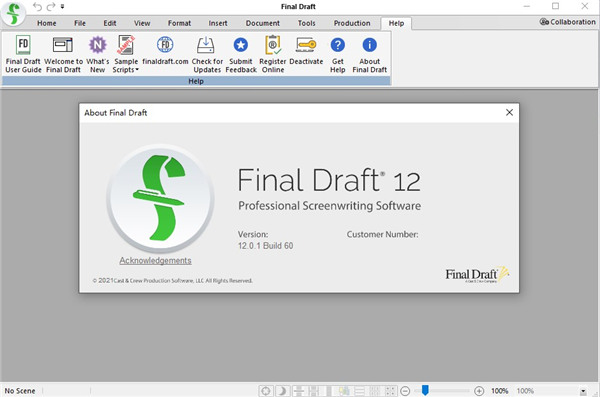Open the Format tab
Viewport: 600px width, 397px height.
pos(179,23)
